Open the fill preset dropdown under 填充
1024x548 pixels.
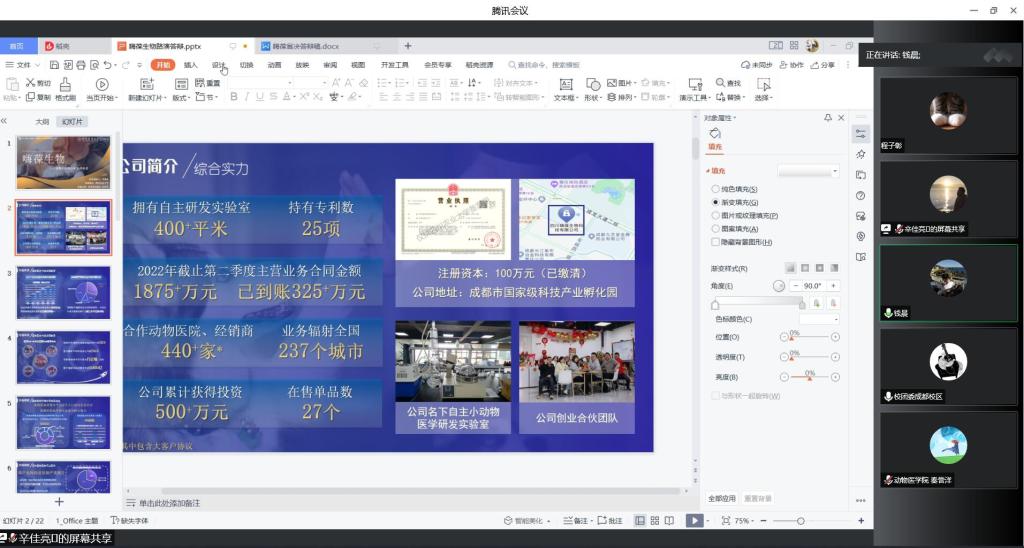[x=808, y=171]
